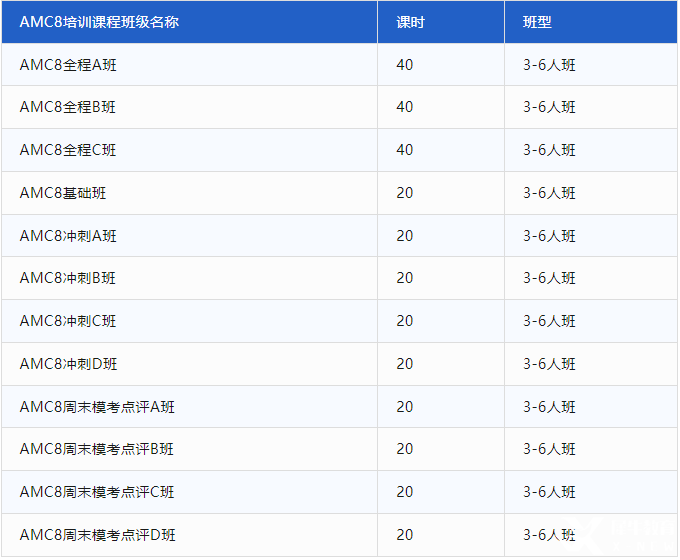This screenshot has height=560, width=680.
Task: Click '3-6人班' in the 周末模考点评C班 row
Action: point(549,491)
